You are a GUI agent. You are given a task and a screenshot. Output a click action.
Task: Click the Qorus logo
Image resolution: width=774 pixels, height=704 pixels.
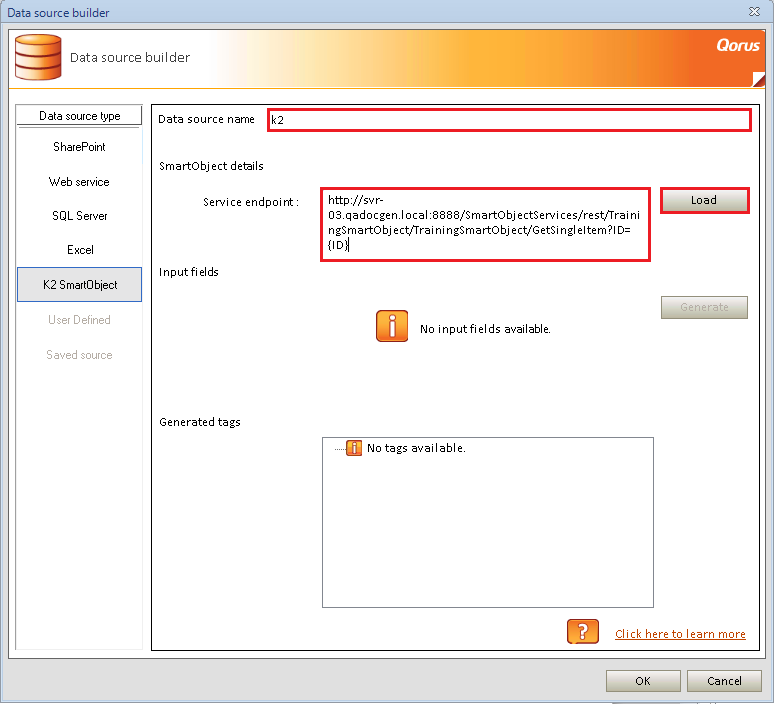738,45
